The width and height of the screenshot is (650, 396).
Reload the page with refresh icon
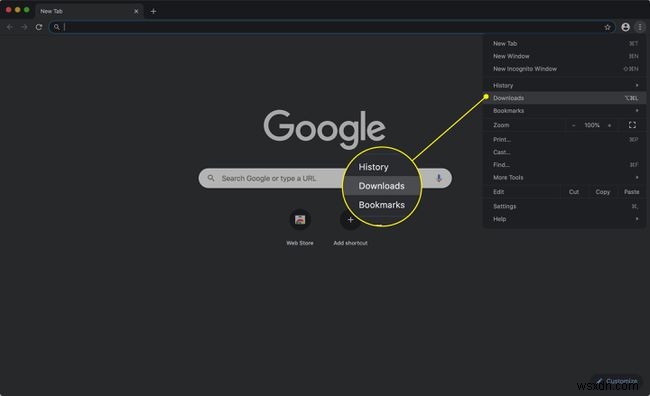(39, 27)
